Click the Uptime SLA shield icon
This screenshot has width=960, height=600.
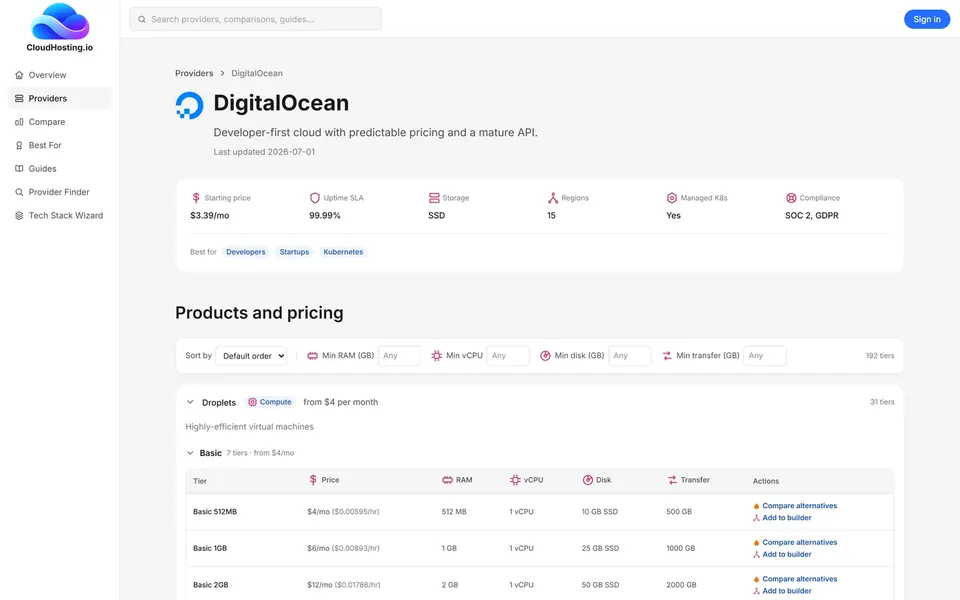pyautogui.click(x=315, y=198)
